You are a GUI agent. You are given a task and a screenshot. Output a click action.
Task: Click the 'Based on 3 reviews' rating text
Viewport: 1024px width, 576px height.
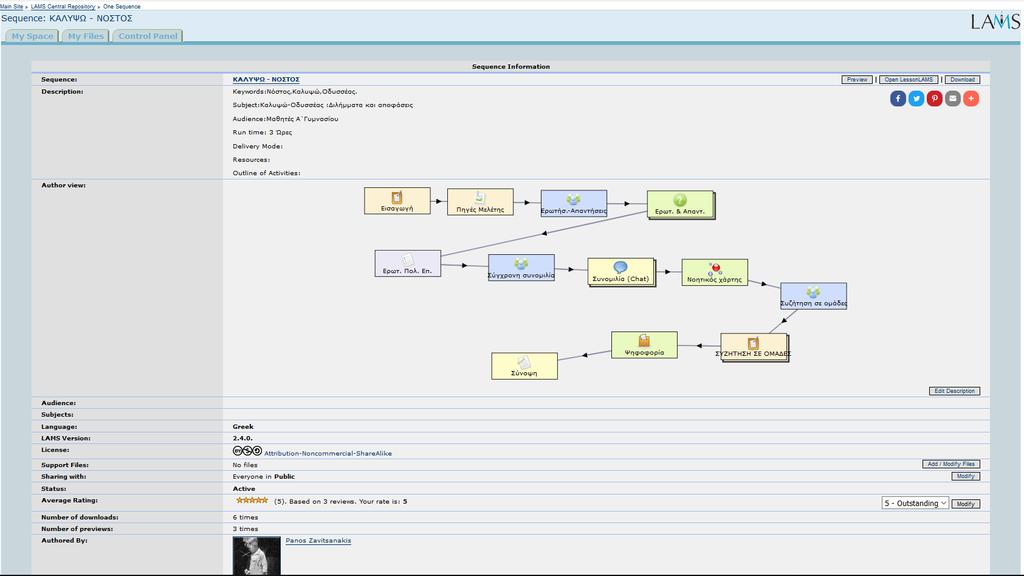pyautogui.click(x=322, y=502)
